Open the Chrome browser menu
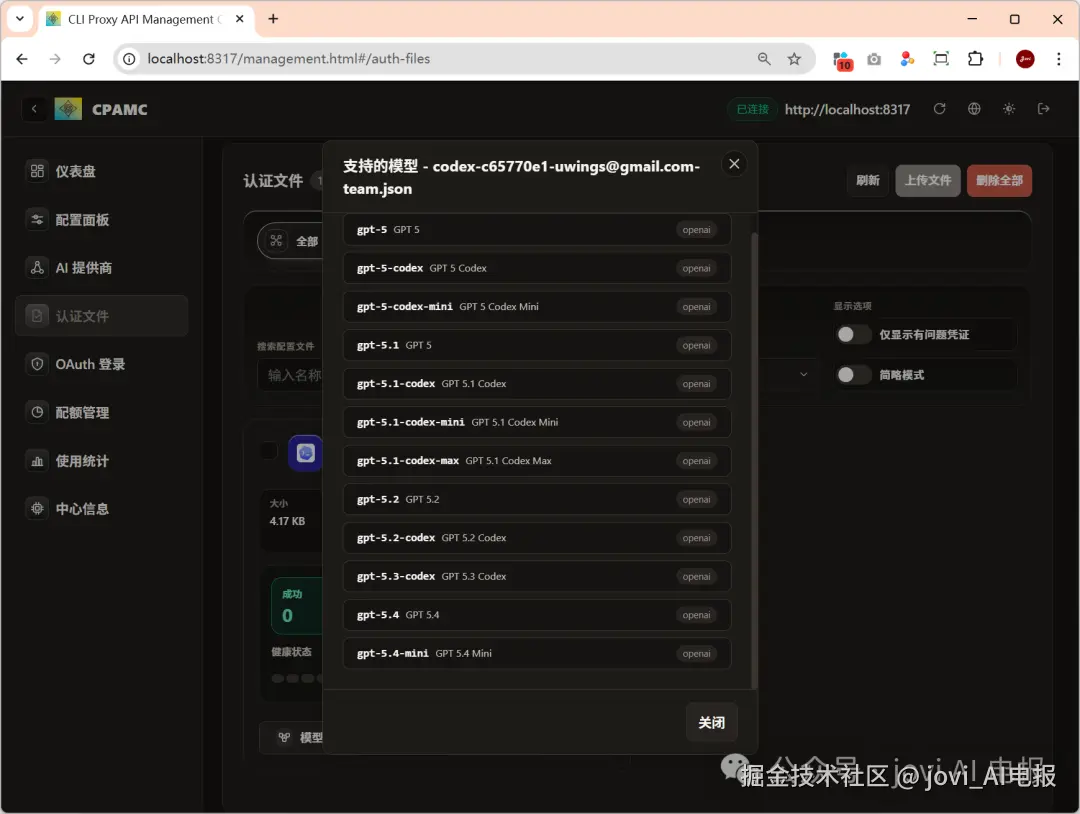This screenshot has height=814, width=1080. coord(1059,59)
